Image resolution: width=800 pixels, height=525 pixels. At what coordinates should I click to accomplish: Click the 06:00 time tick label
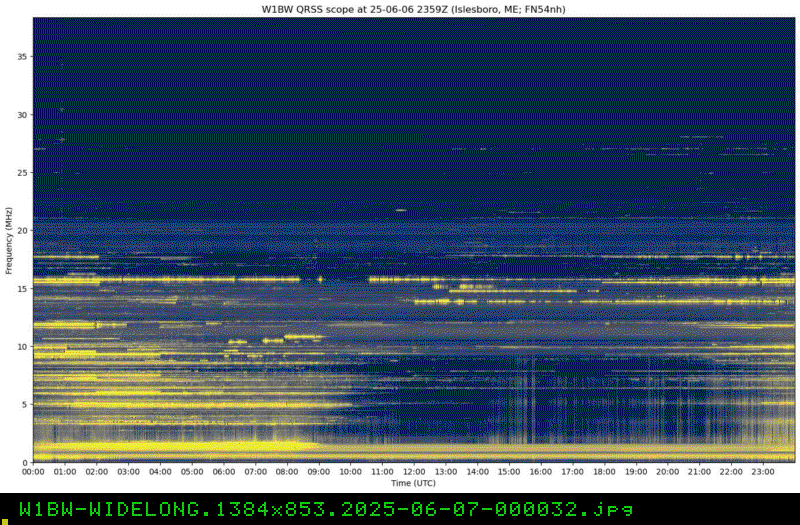(223, 472)
